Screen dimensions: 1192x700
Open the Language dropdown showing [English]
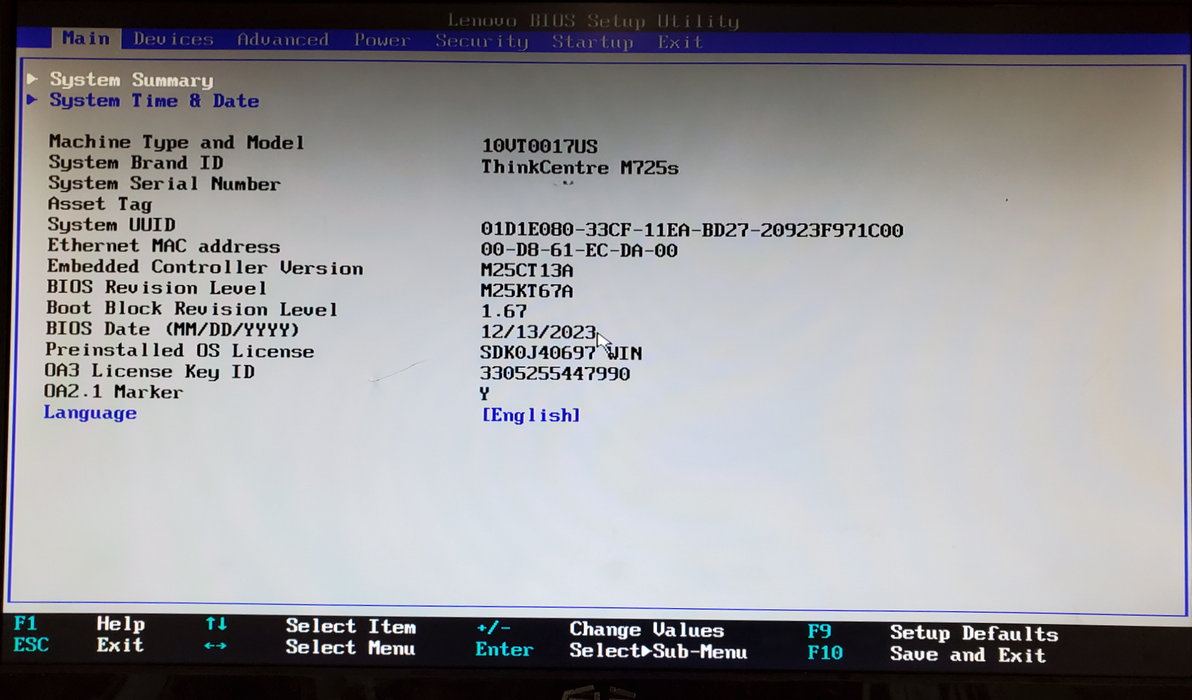point(531,414)
